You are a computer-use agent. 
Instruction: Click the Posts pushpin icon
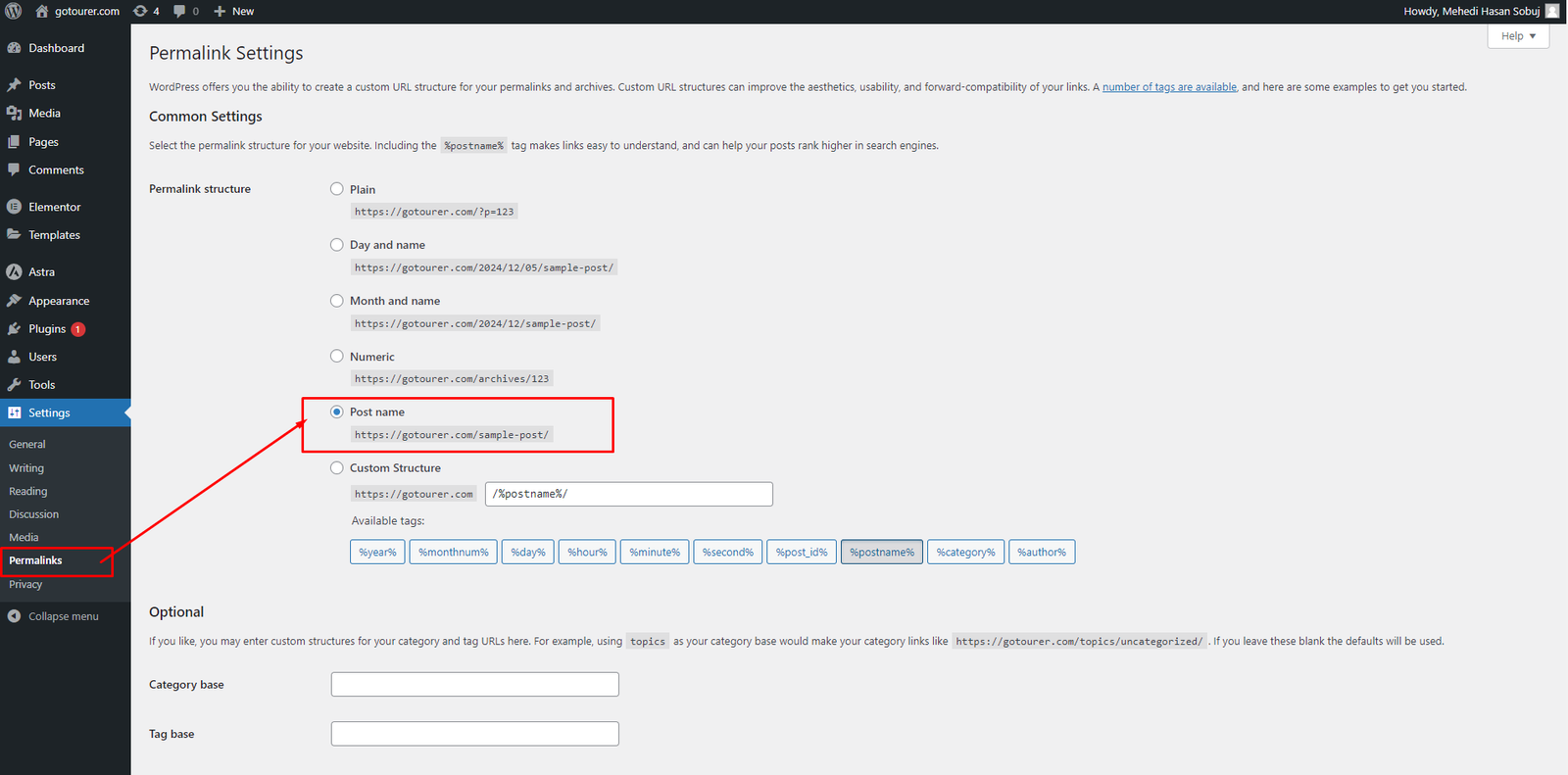pyautogui.click(x=14, y=85)
